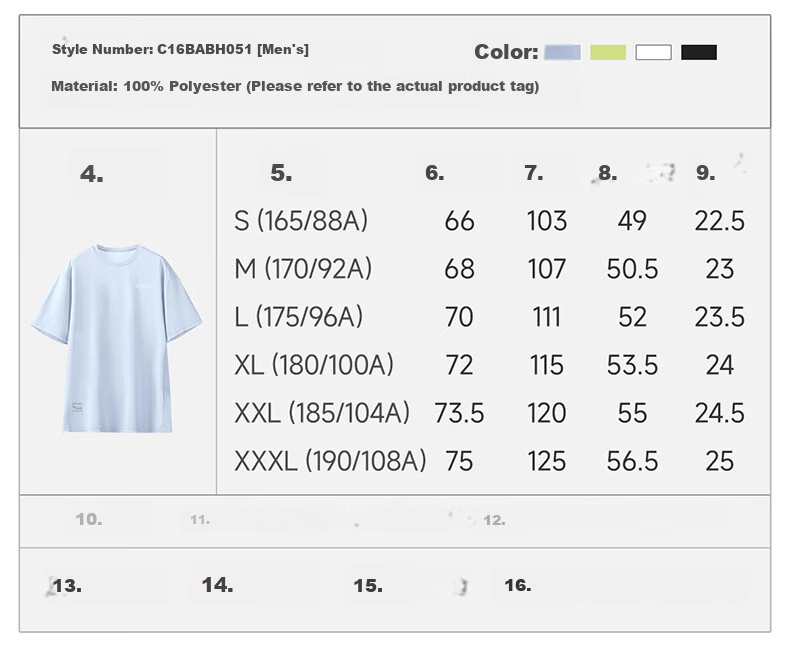Click the value 111 in the L row
Viewport: 790px width, 655px height.
(x=547, y=317)
